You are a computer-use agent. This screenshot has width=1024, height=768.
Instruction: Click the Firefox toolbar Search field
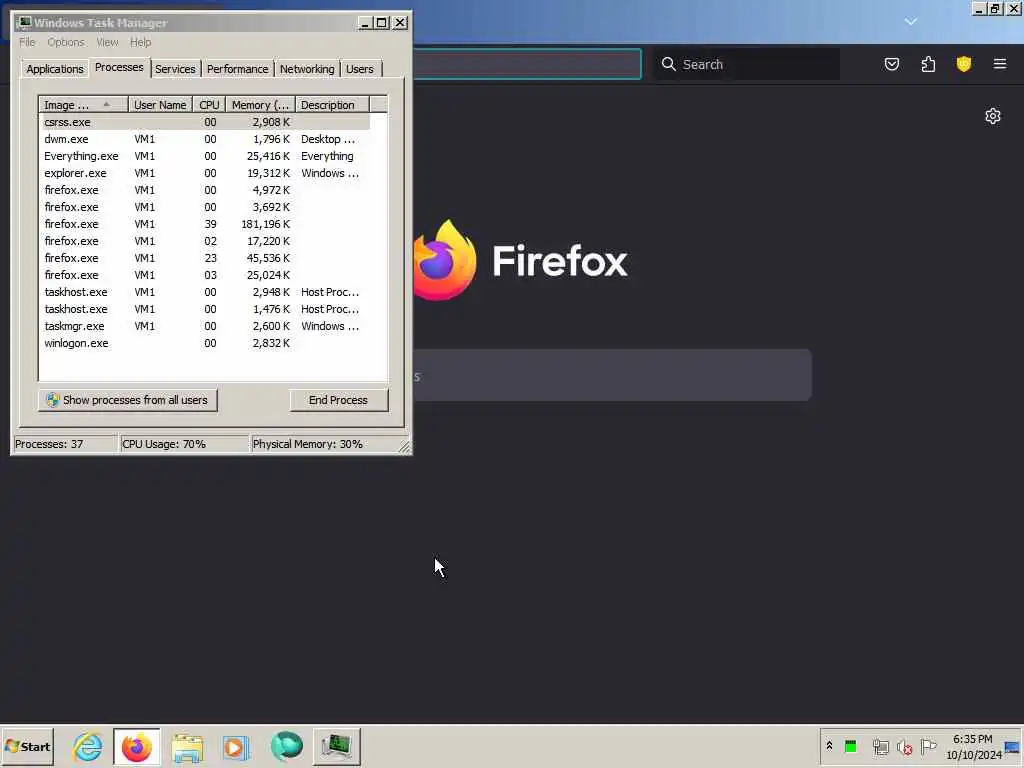[746, 64]
